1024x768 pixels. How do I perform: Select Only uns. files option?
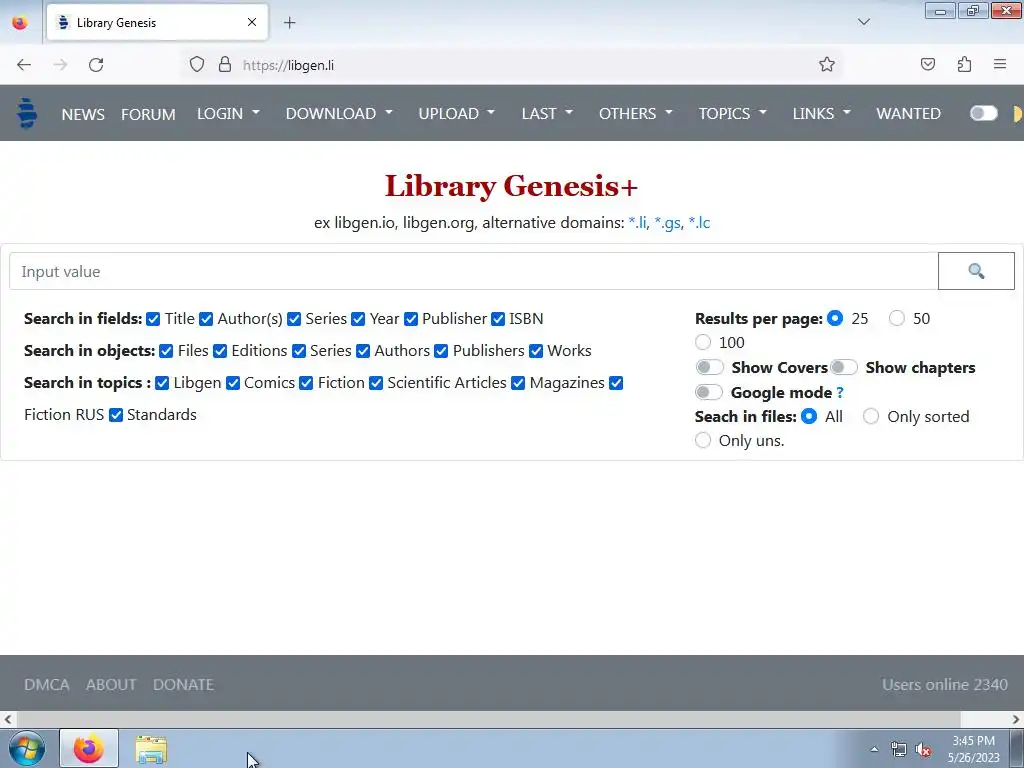pos(703,440)
